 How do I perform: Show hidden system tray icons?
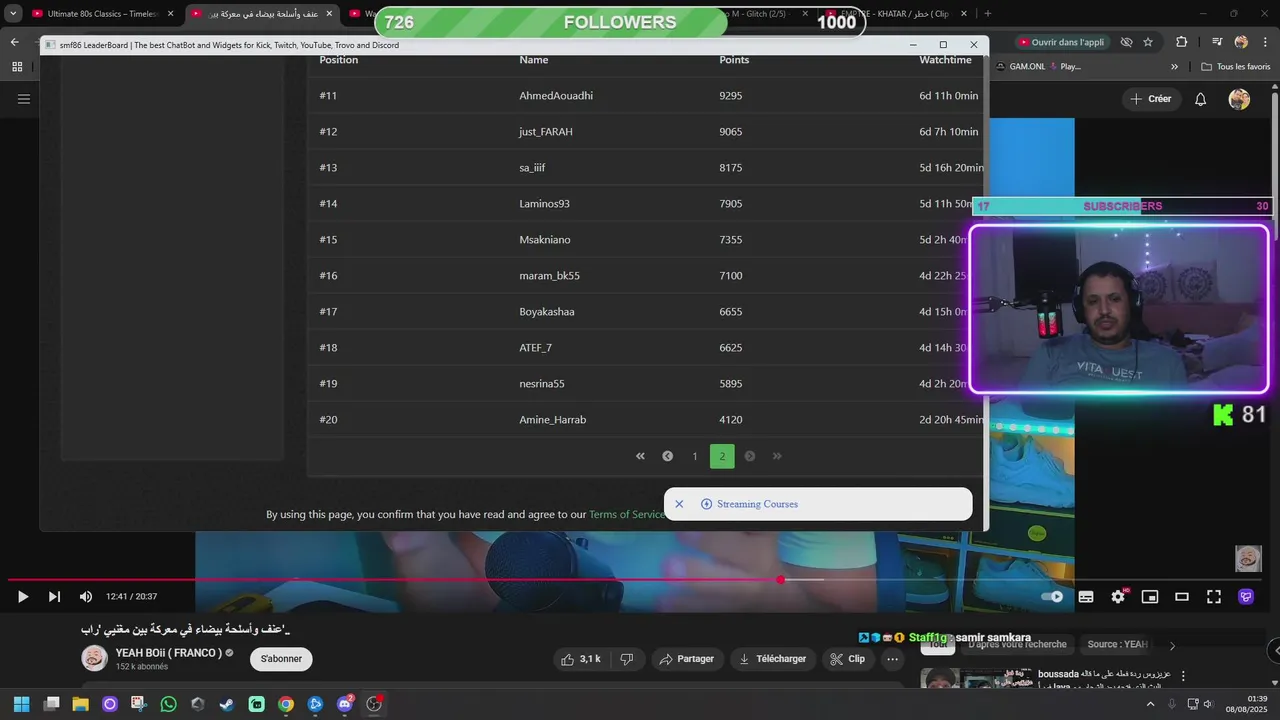tap(1150, 704)
